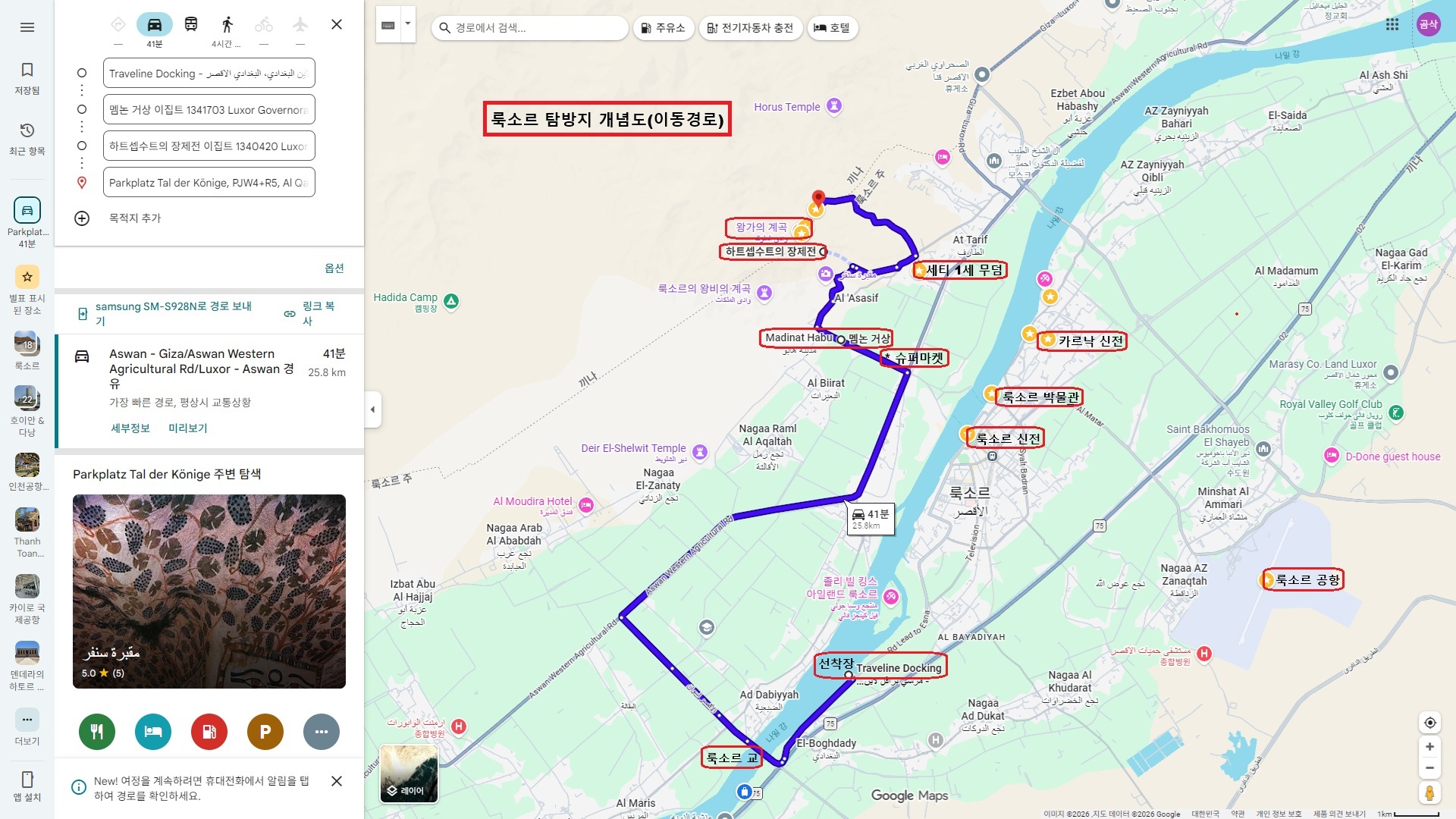Click the 옵션 route options button

pos(334,268)
